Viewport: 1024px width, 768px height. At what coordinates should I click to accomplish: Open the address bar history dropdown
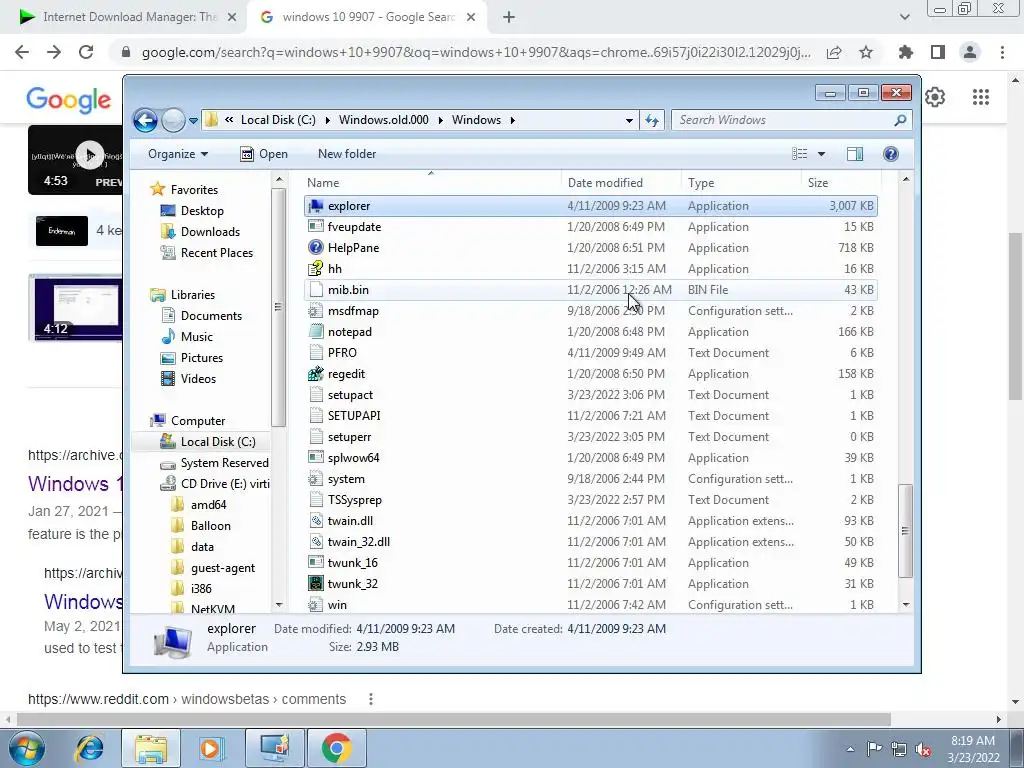[x=629, y=120]
